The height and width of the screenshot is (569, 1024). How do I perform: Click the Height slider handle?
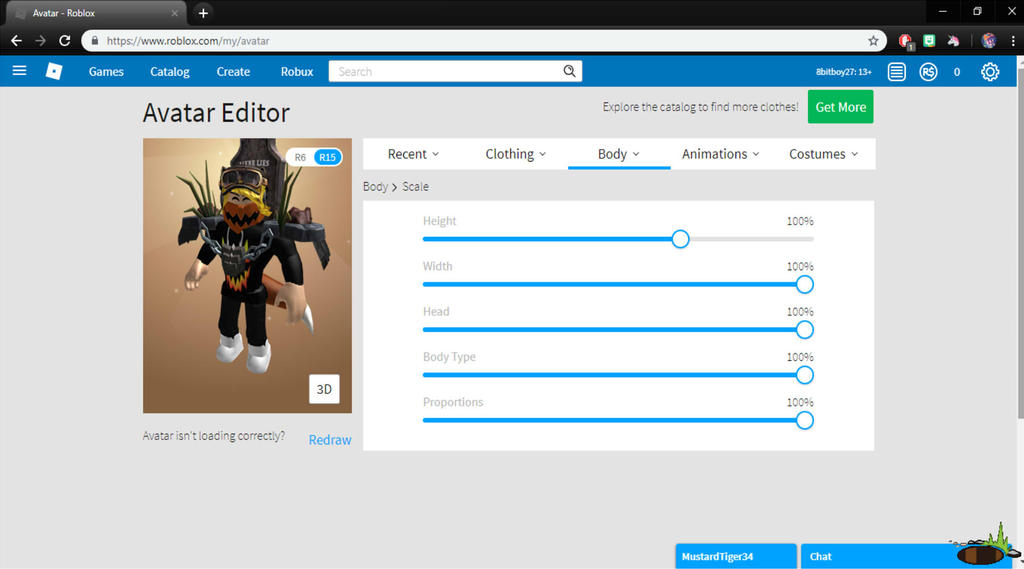click(680, 239)
